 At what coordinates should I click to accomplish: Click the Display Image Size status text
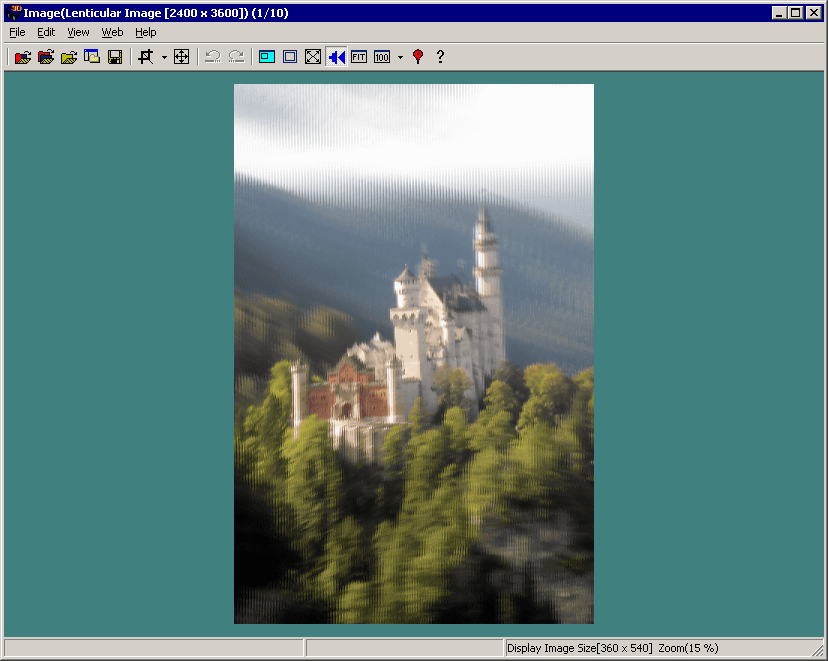click(579, 648)
